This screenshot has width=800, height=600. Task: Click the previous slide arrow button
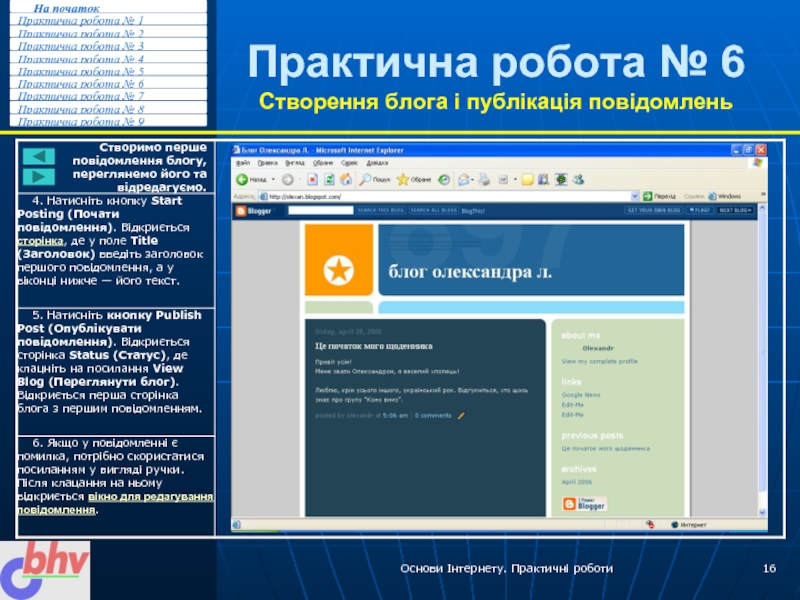38,157
